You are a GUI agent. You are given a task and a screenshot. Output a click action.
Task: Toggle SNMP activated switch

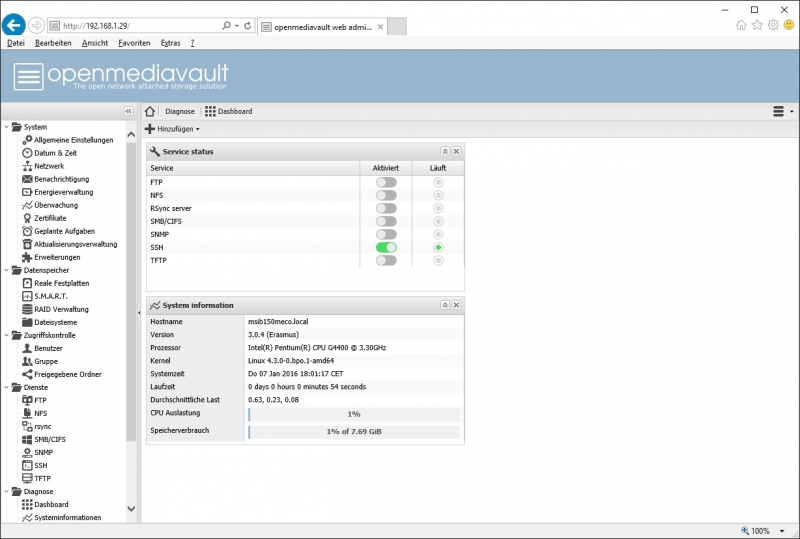click(x=386, y=234)
